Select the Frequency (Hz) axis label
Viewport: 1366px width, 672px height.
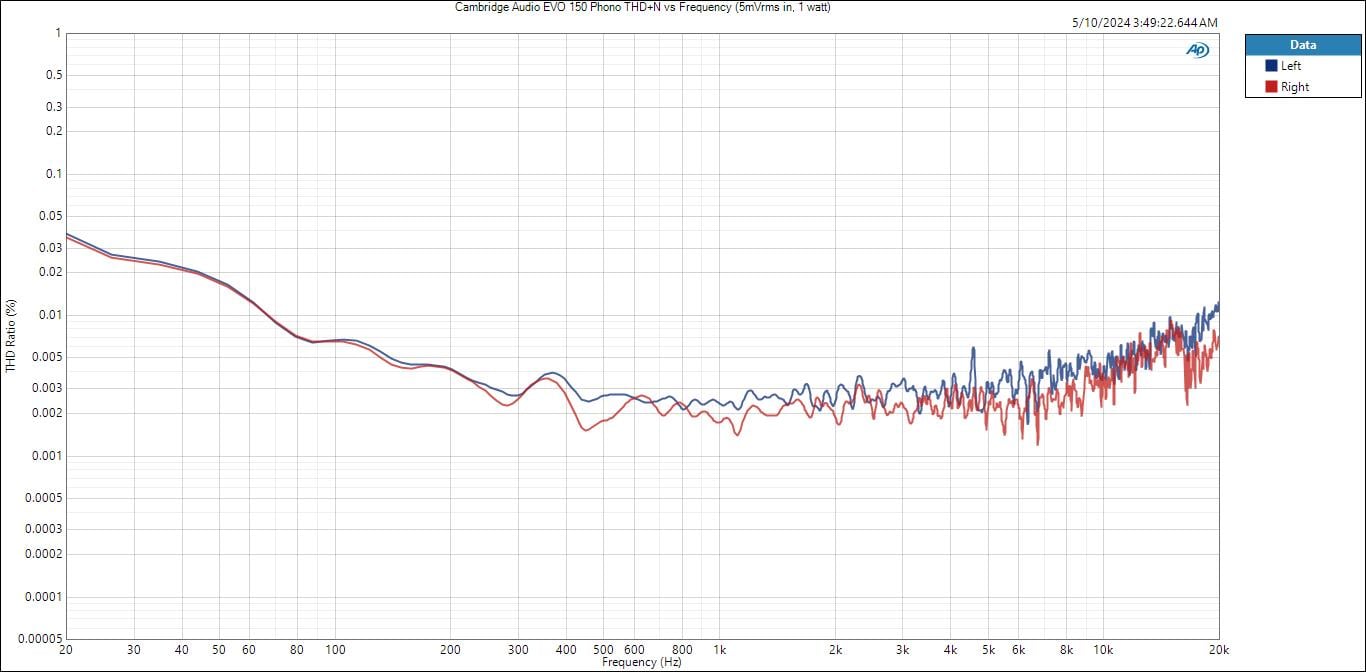click(x=642, y=662)
